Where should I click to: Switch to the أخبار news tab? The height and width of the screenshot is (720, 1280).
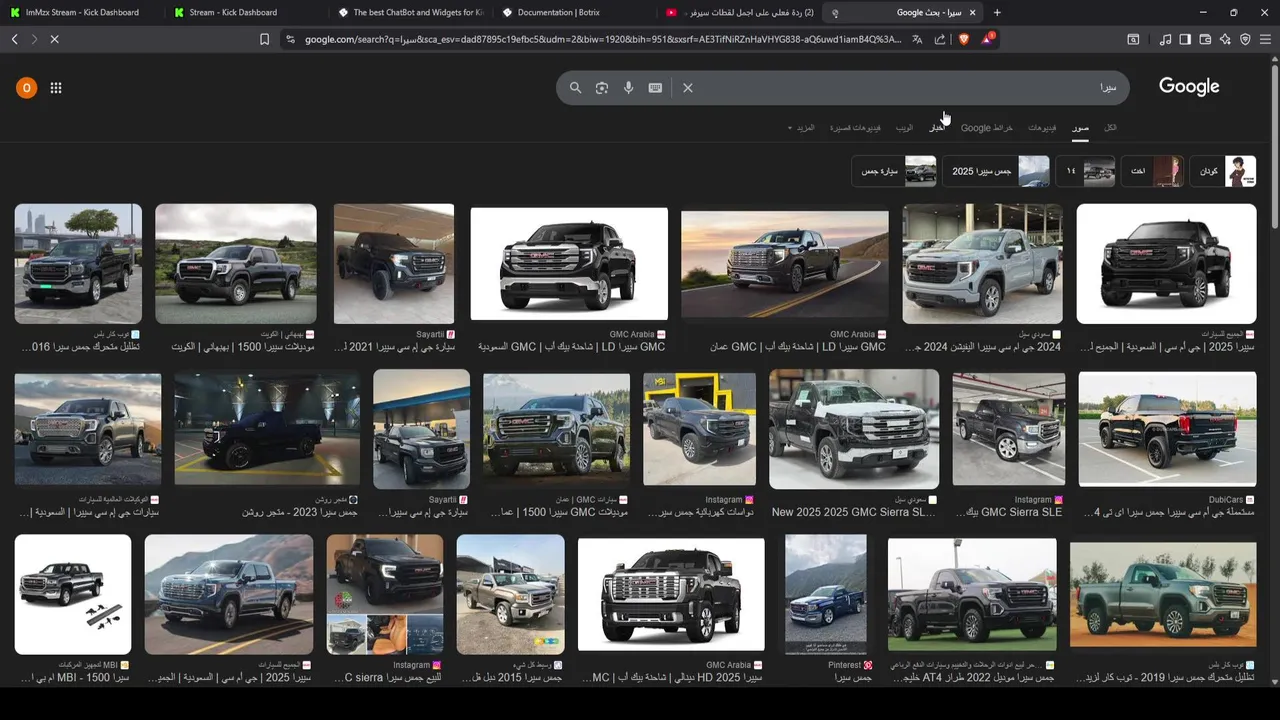point(937,128)
